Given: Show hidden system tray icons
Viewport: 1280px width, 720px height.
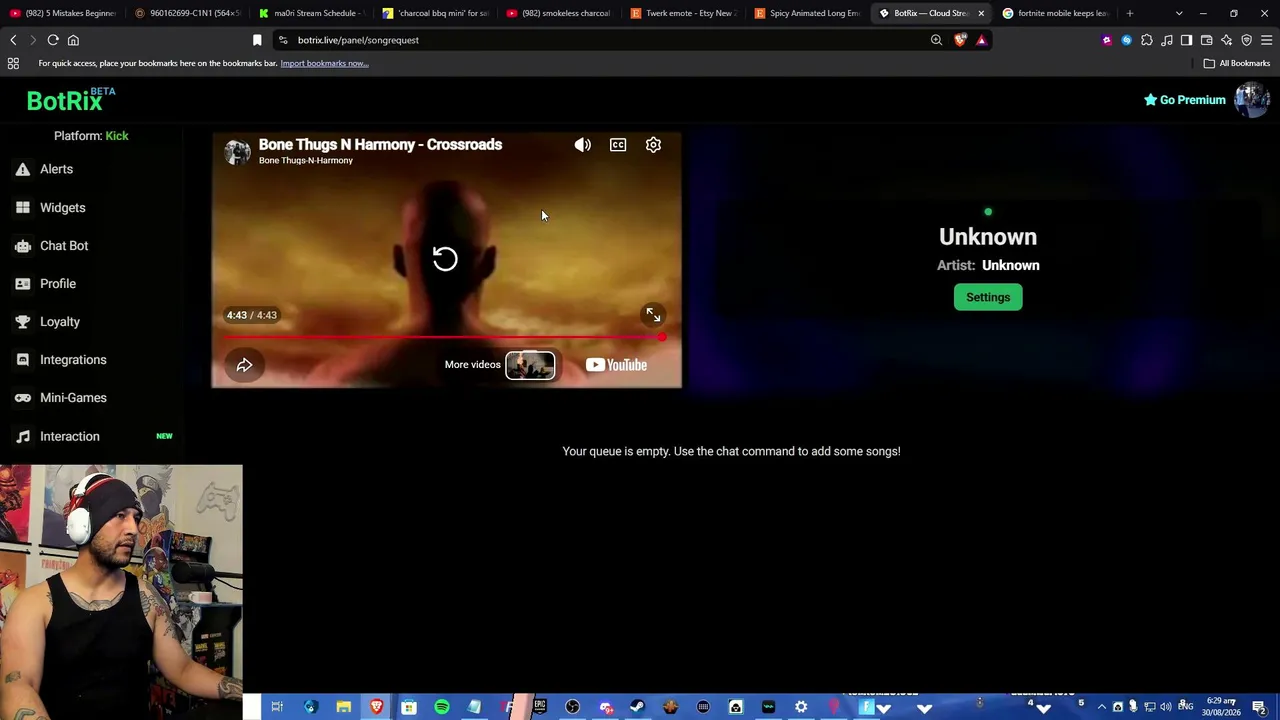Looking at the screenshot, I should tap(1102, 707).
